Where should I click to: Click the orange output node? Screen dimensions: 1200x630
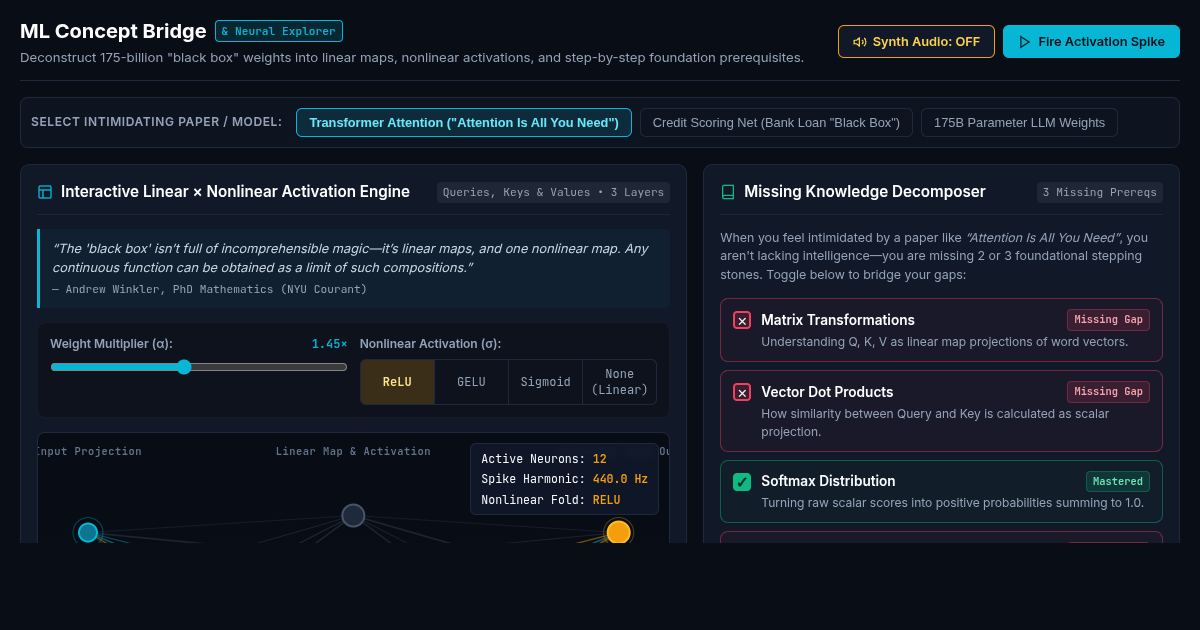point(618,532)
